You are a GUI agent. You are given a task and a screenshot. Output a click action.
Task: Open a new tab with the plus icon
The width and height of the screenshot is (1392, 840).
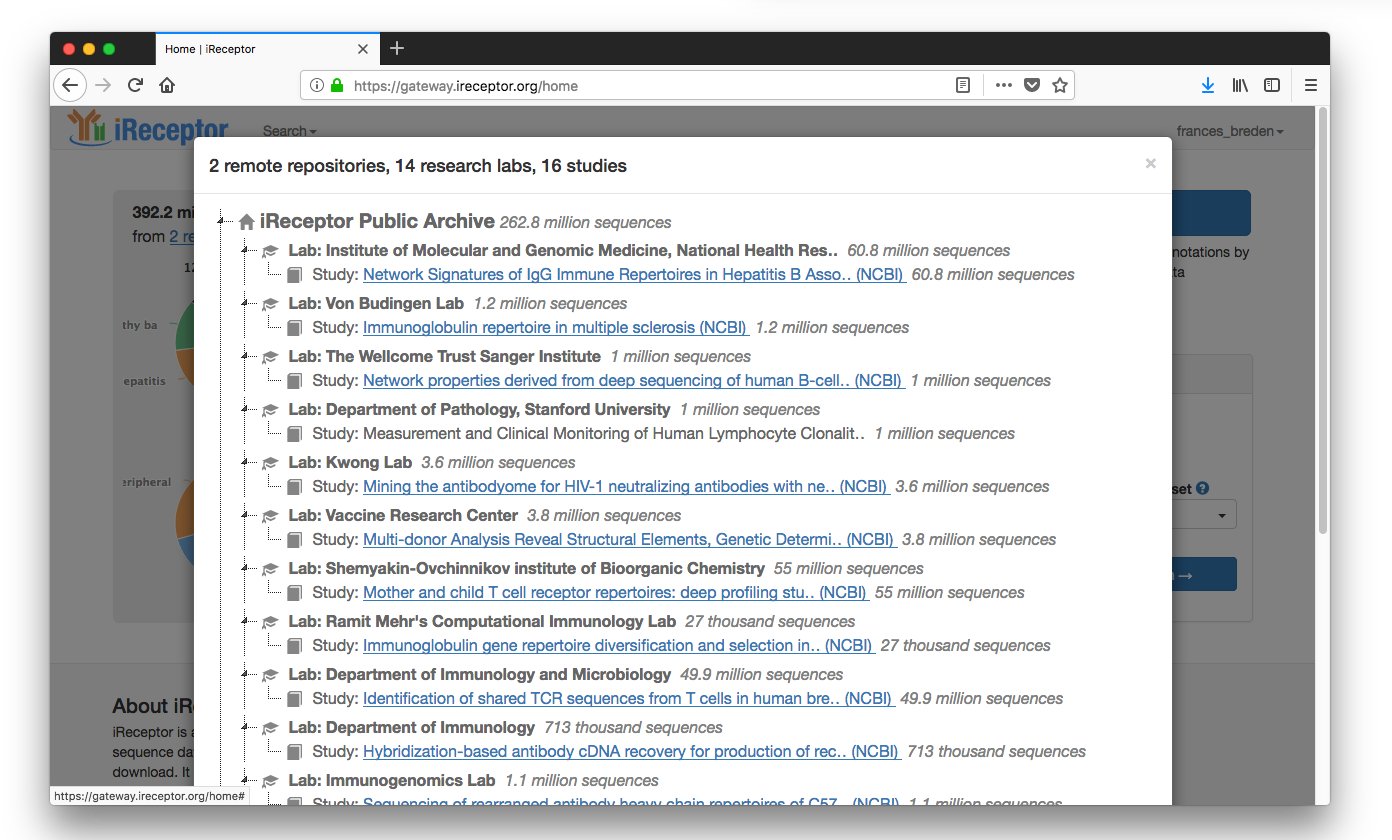(397, 48)
